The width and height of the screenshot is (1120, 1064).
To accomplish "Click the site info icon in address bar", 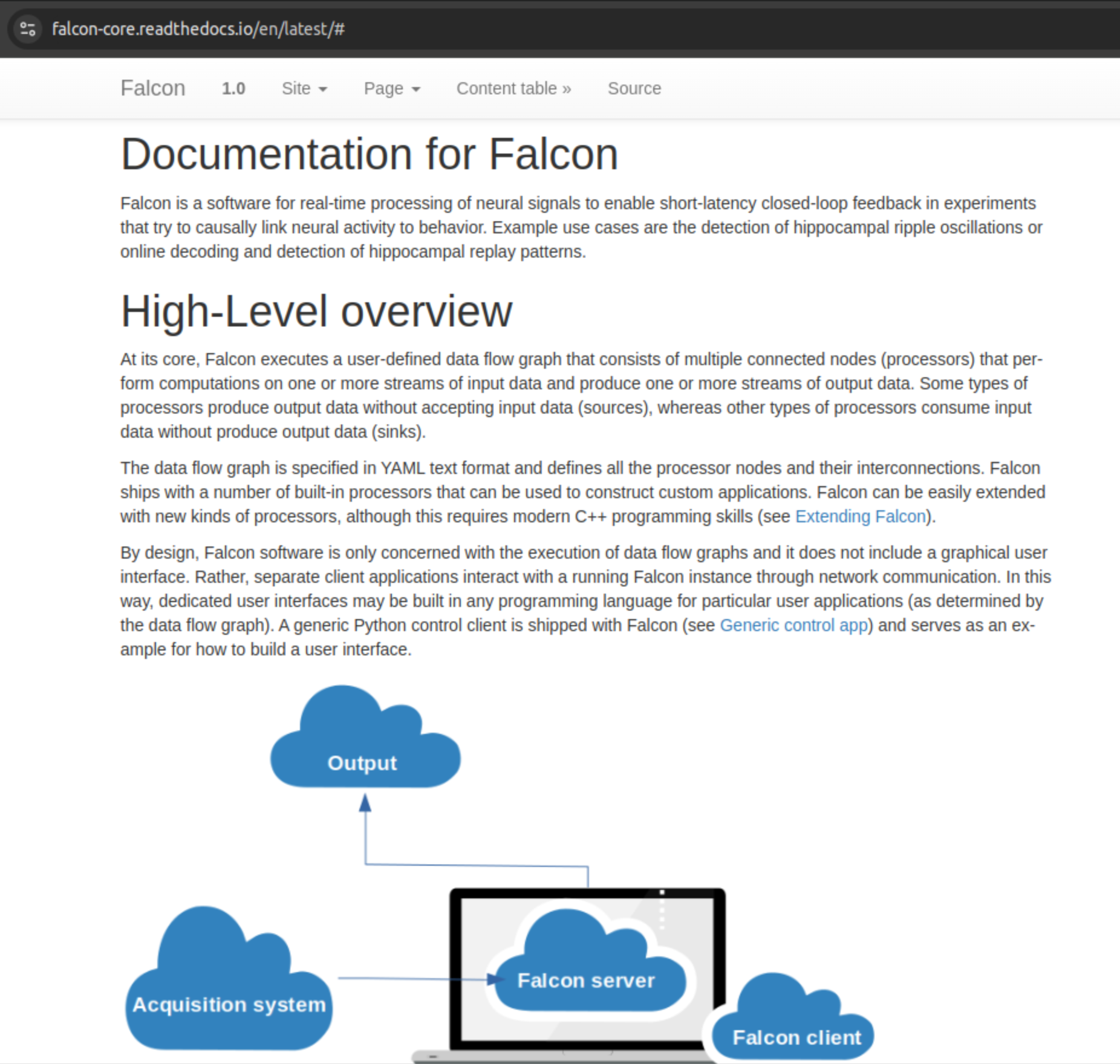I will 28,28.
